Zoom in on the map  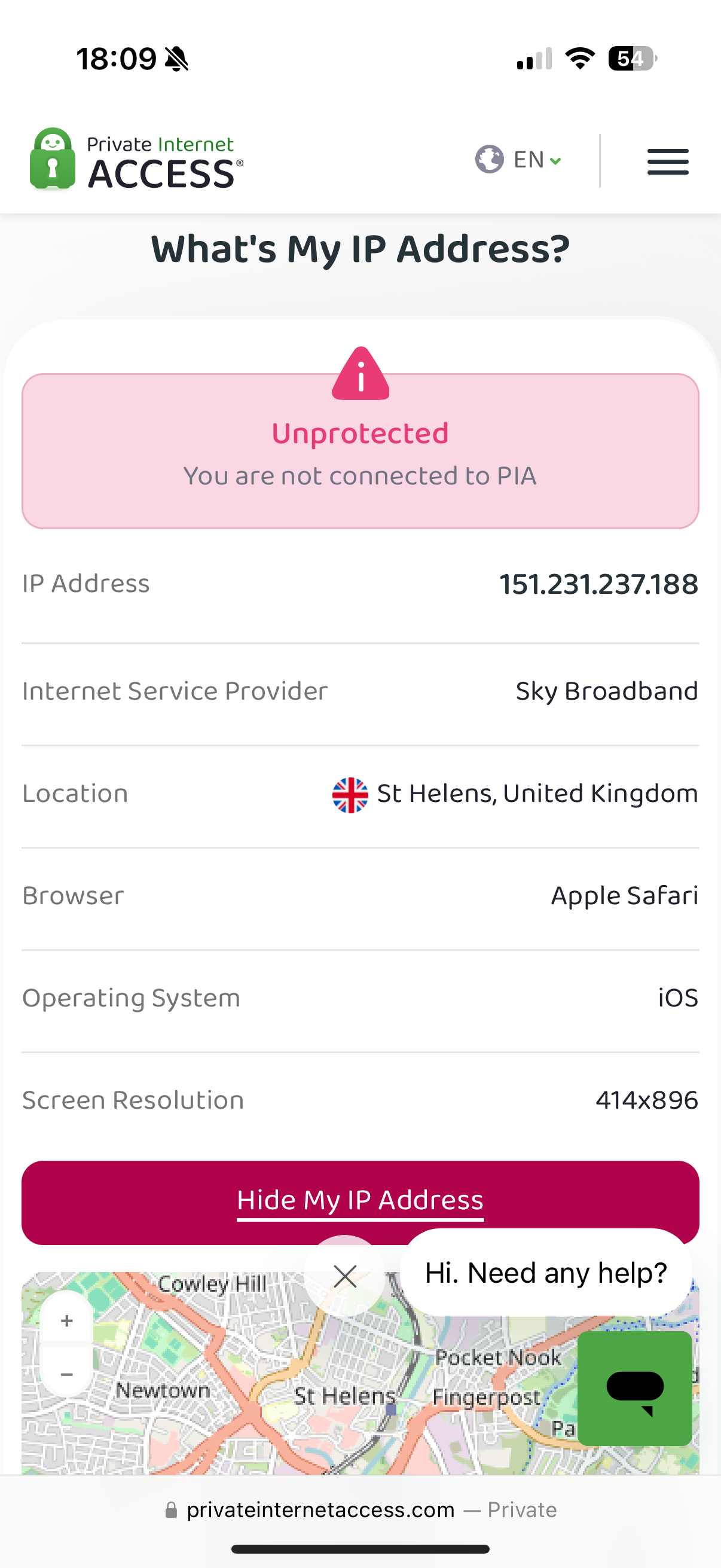[67, 1320]
